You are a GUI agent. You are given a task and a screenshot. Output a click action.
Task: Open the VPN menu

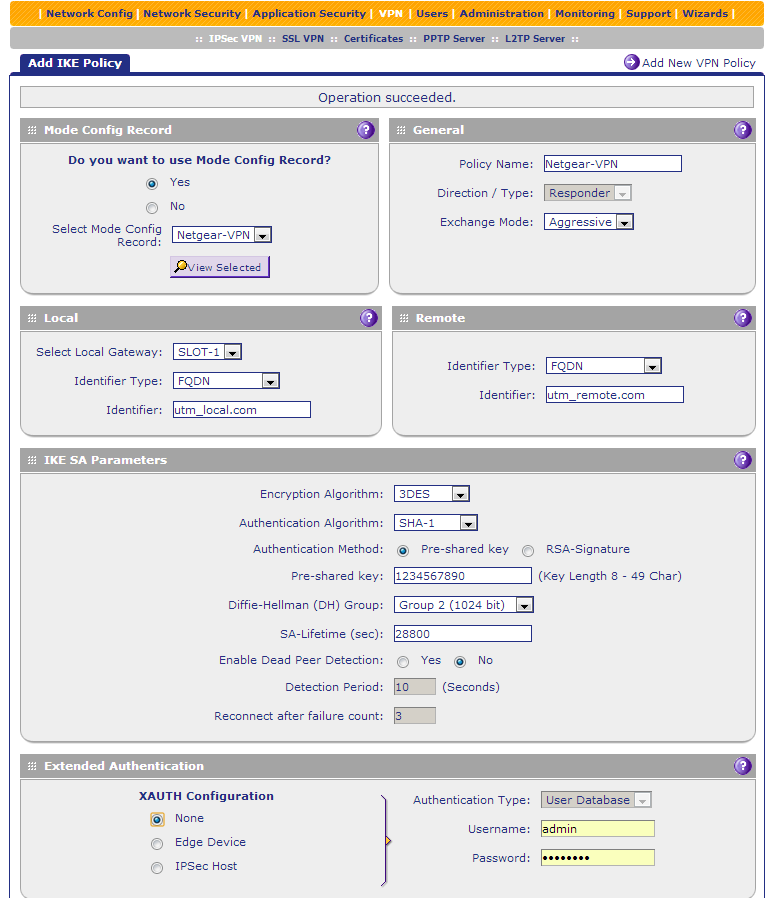coord(391,13)
